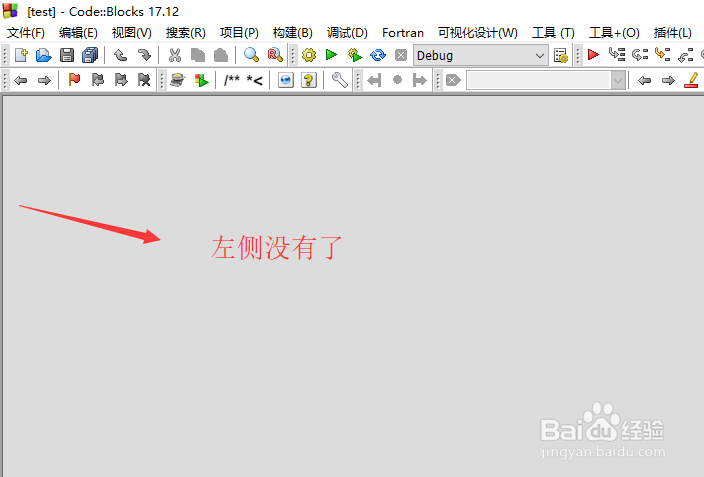Open Replace with the R magnifier icon
Viewport: 704px width, 477px height.
click(275, 55)
